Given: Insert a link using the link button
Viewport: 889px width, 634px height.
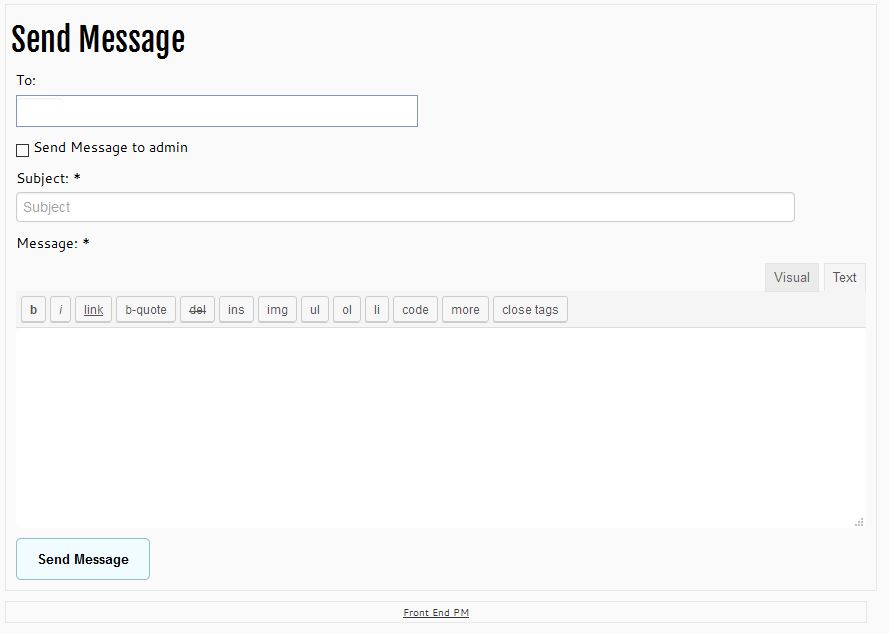Looking at the screenshot, I should pos(93,310).
